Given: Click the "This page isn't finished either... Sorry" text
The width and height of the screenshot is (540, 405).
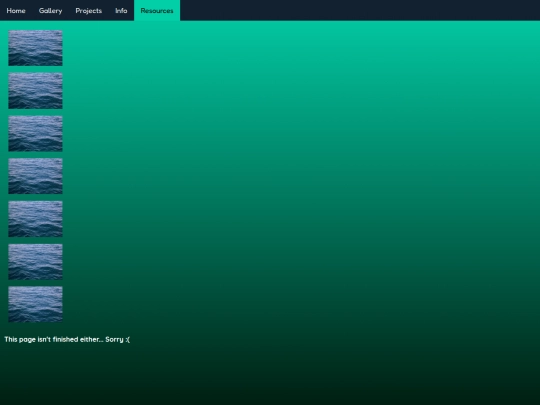Looking at the screenshot, I should pyautogui.click(x=67, y=340).
